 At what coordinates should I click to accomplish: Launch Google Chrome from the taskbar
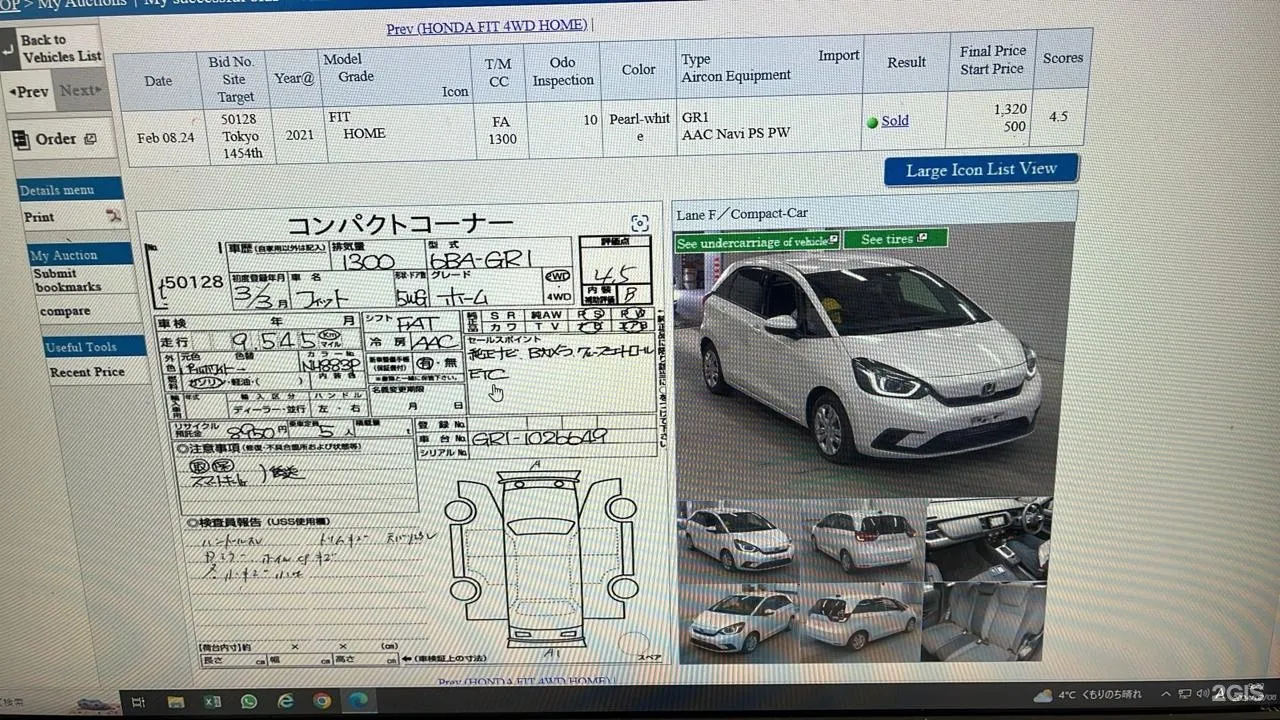(x=321, y=702)
